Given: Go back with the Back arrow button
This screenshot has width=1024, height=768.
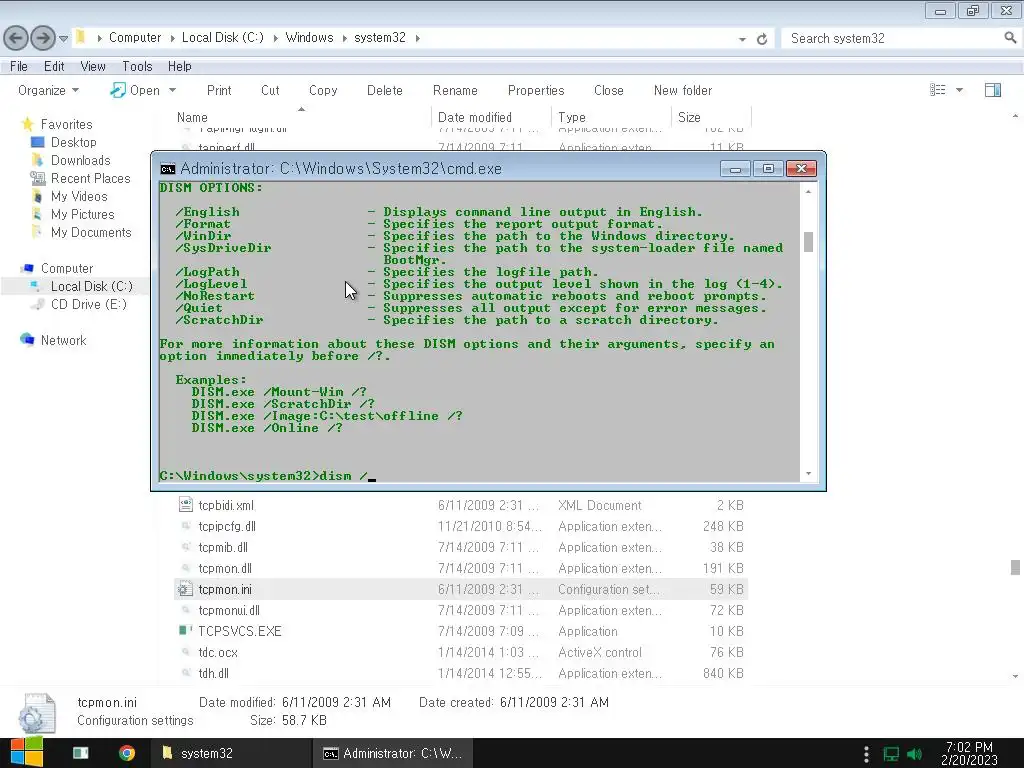Looking at the screenshot, I should pyautogui.click(x=16, y=38).
